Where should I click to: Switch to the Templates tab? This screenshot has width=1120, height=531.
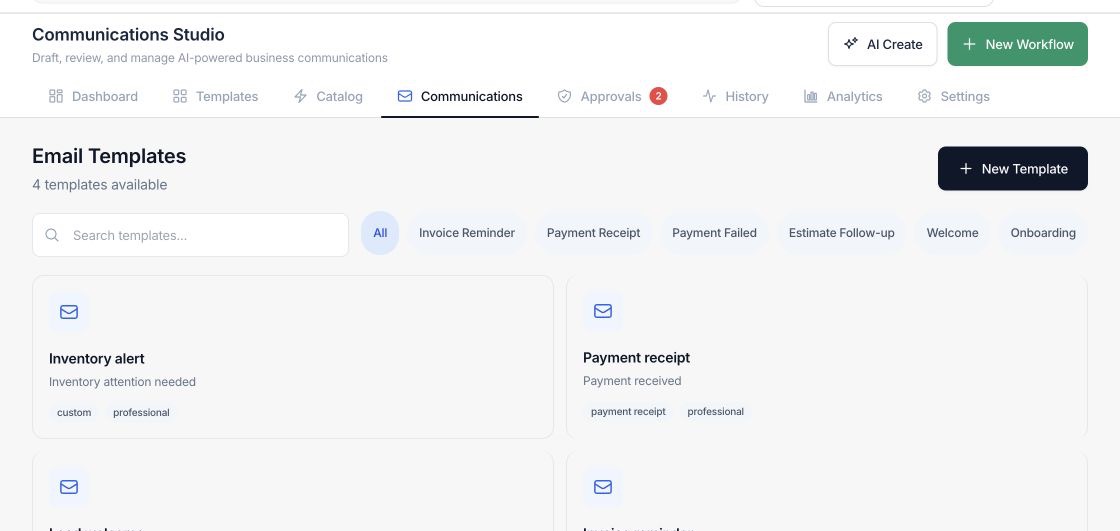tap(216, 96)
